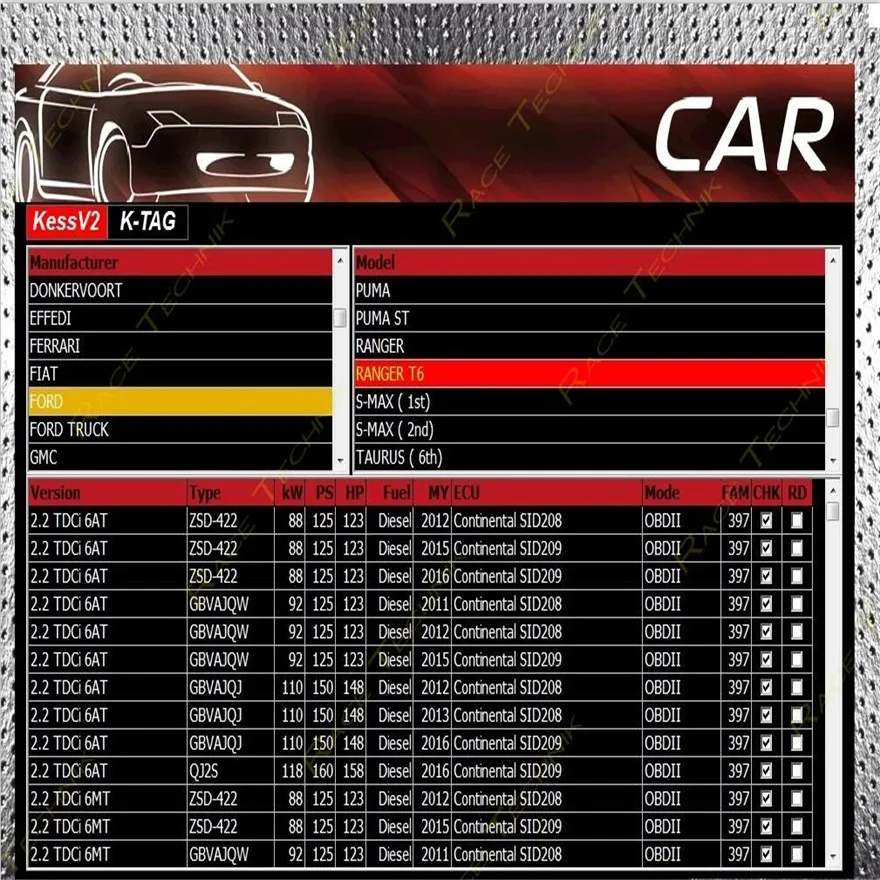Choose GMC from the Manufacturer list
This screenshot has height=880, width=880.
coord(180,457)
